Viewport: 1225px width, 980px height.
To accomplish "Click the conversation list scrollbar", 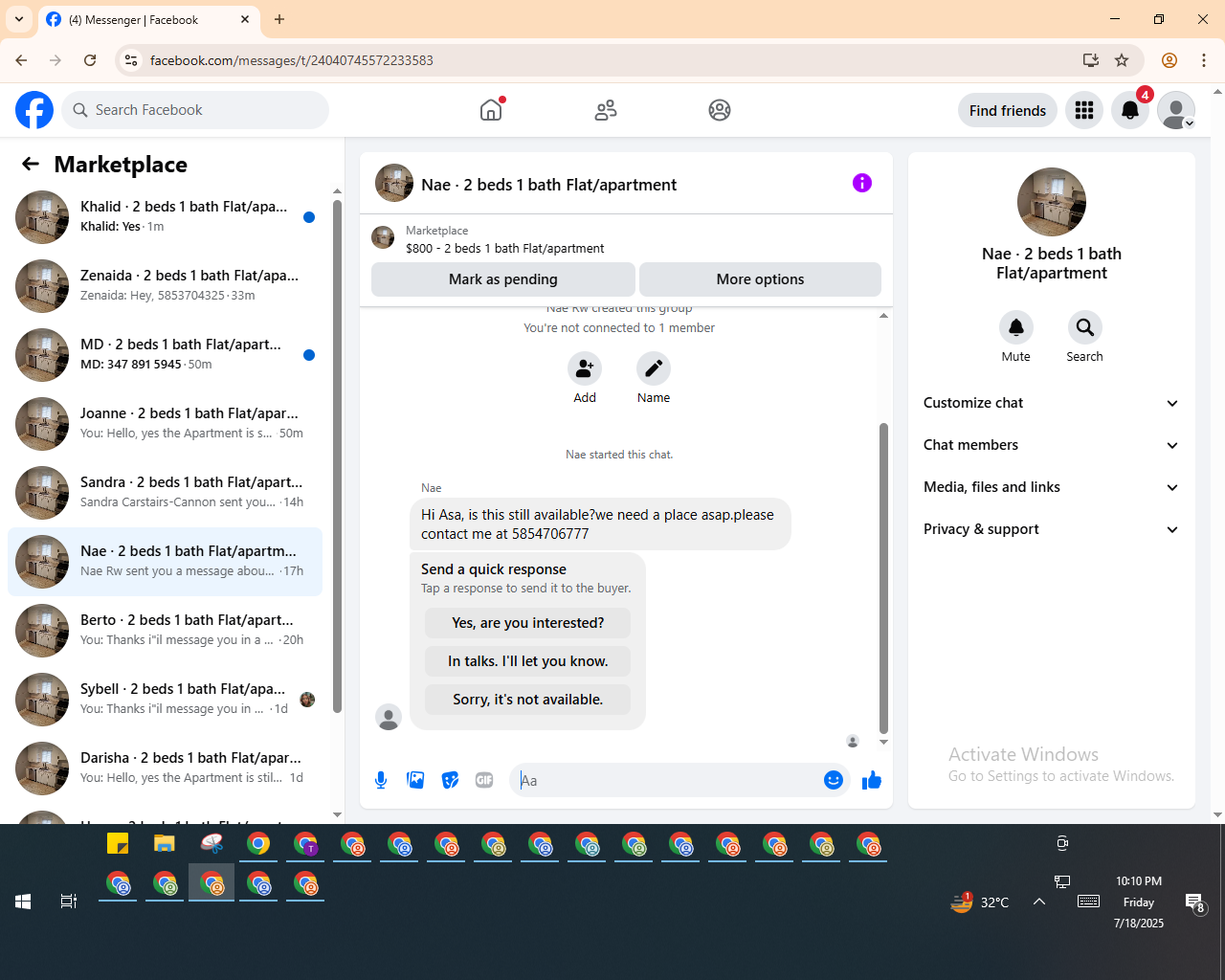I will [x=337, y=456].
